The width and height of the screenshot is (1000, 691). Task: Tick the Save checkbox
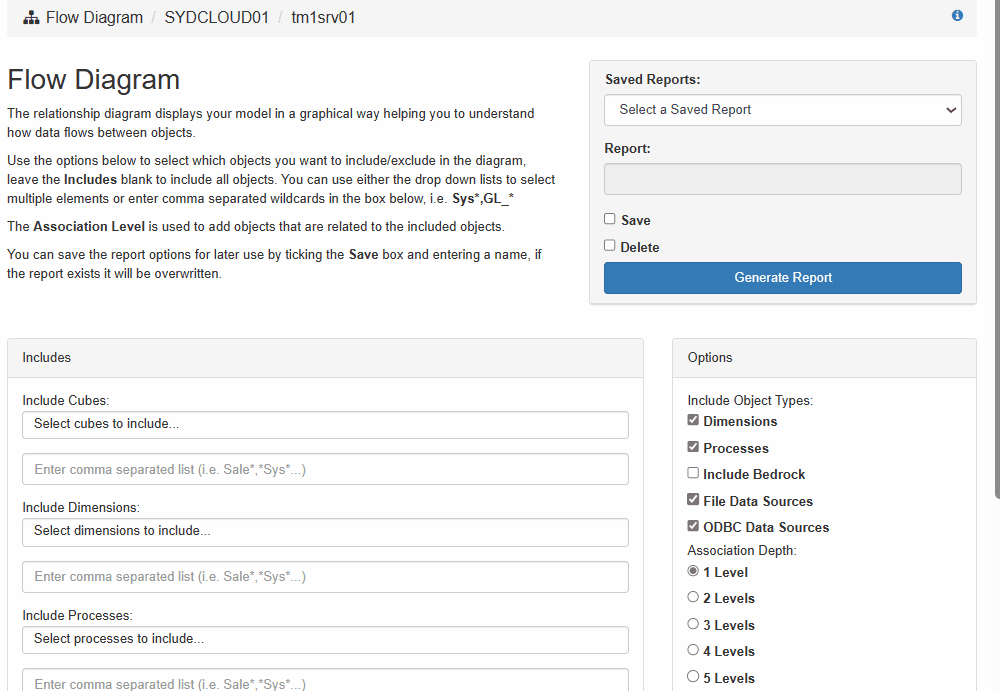(610, 219)
